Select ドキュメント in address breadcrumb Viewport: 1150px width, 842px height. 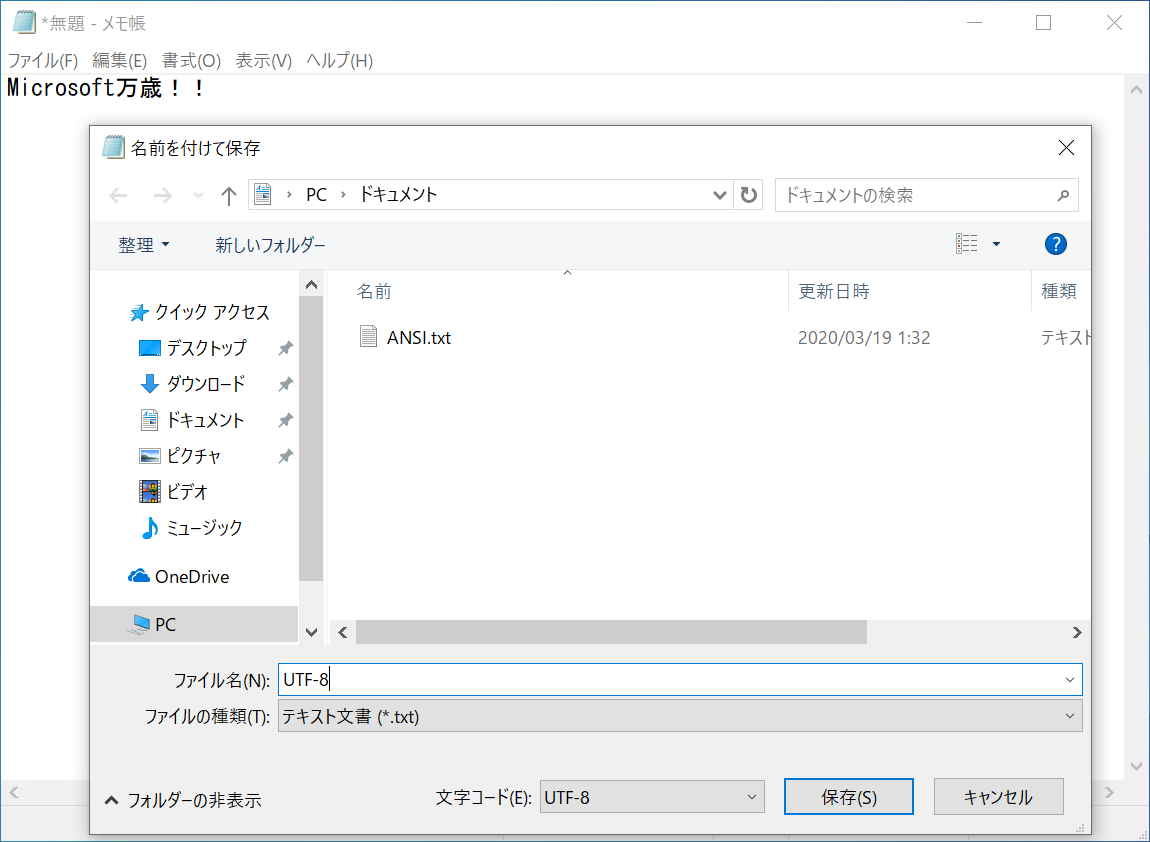pos(398,194)
